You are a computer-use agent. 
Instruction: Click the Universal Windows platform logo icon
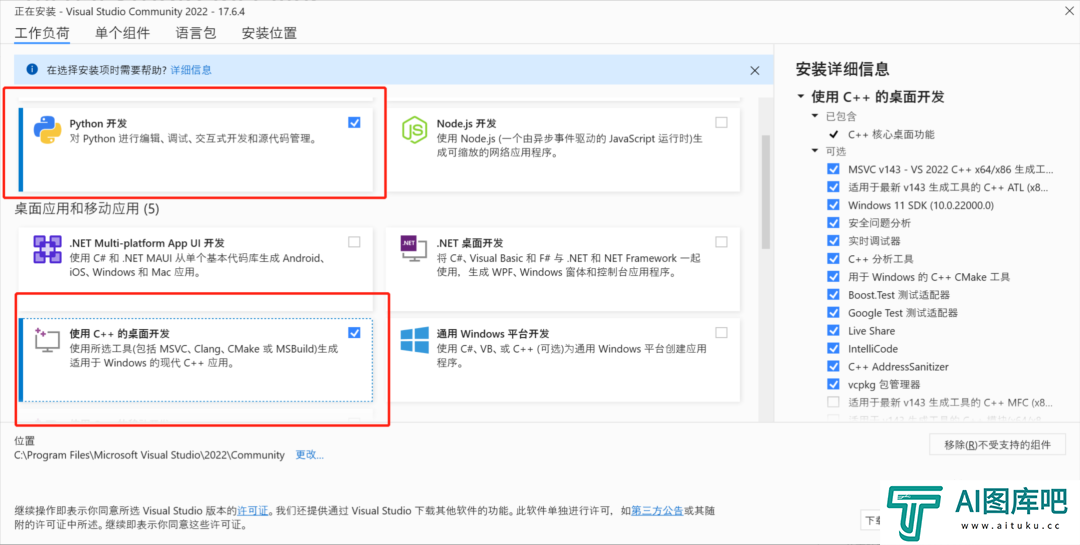coord(415,340)
